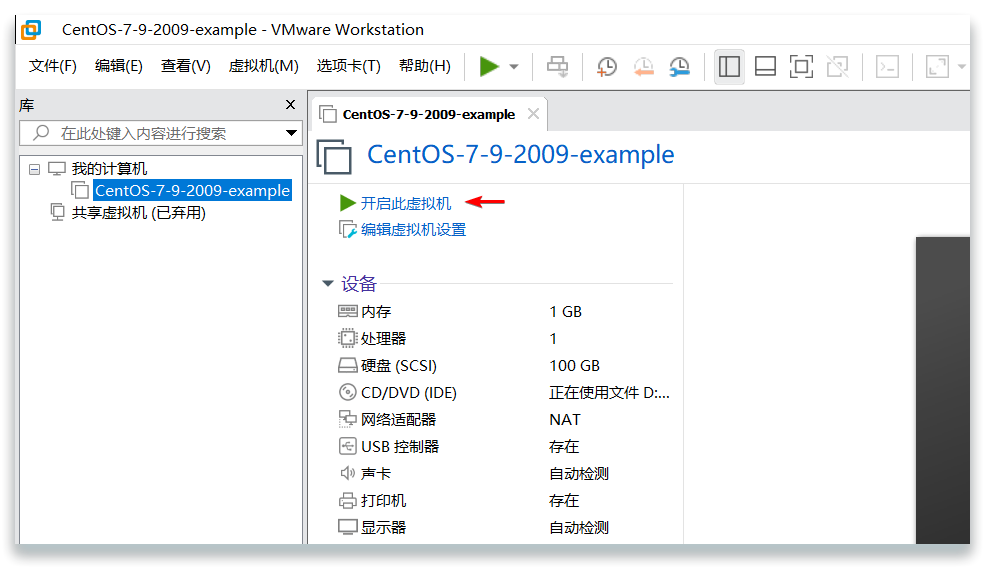Select CentOS-7-9-2009-example in library tree
985x569 pixels.
click(x=192, y=190)
